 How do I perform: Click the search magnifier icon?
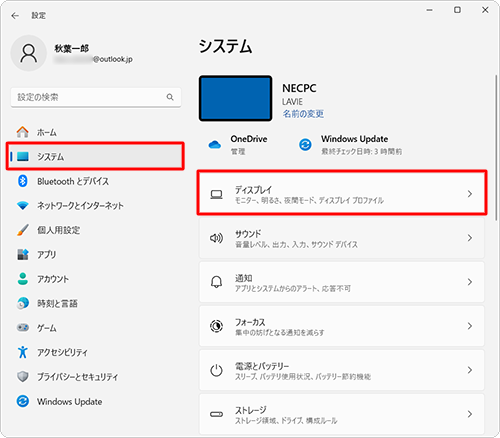[170, 97]
